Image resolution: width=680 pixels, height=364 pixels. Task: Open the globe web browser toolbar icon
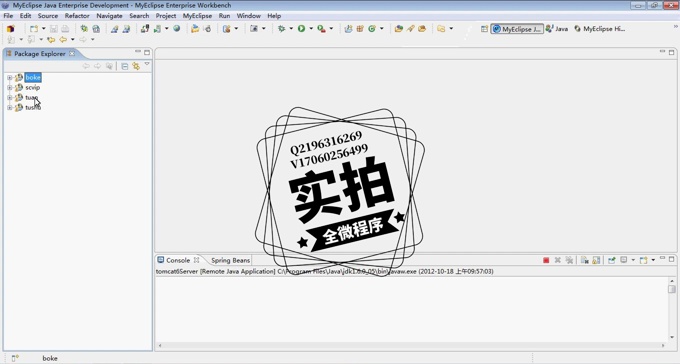(177, 29)
